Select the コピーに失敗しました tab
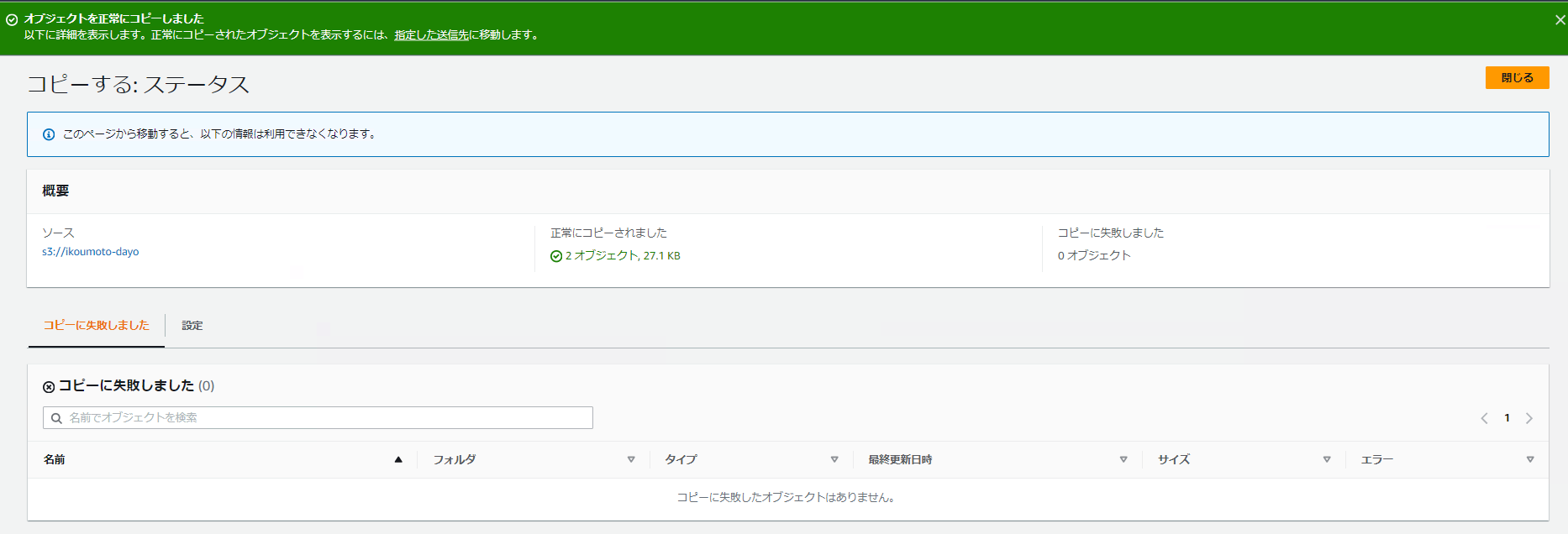The width and height of the screenshot is (1568, 534). coord(97,326)
